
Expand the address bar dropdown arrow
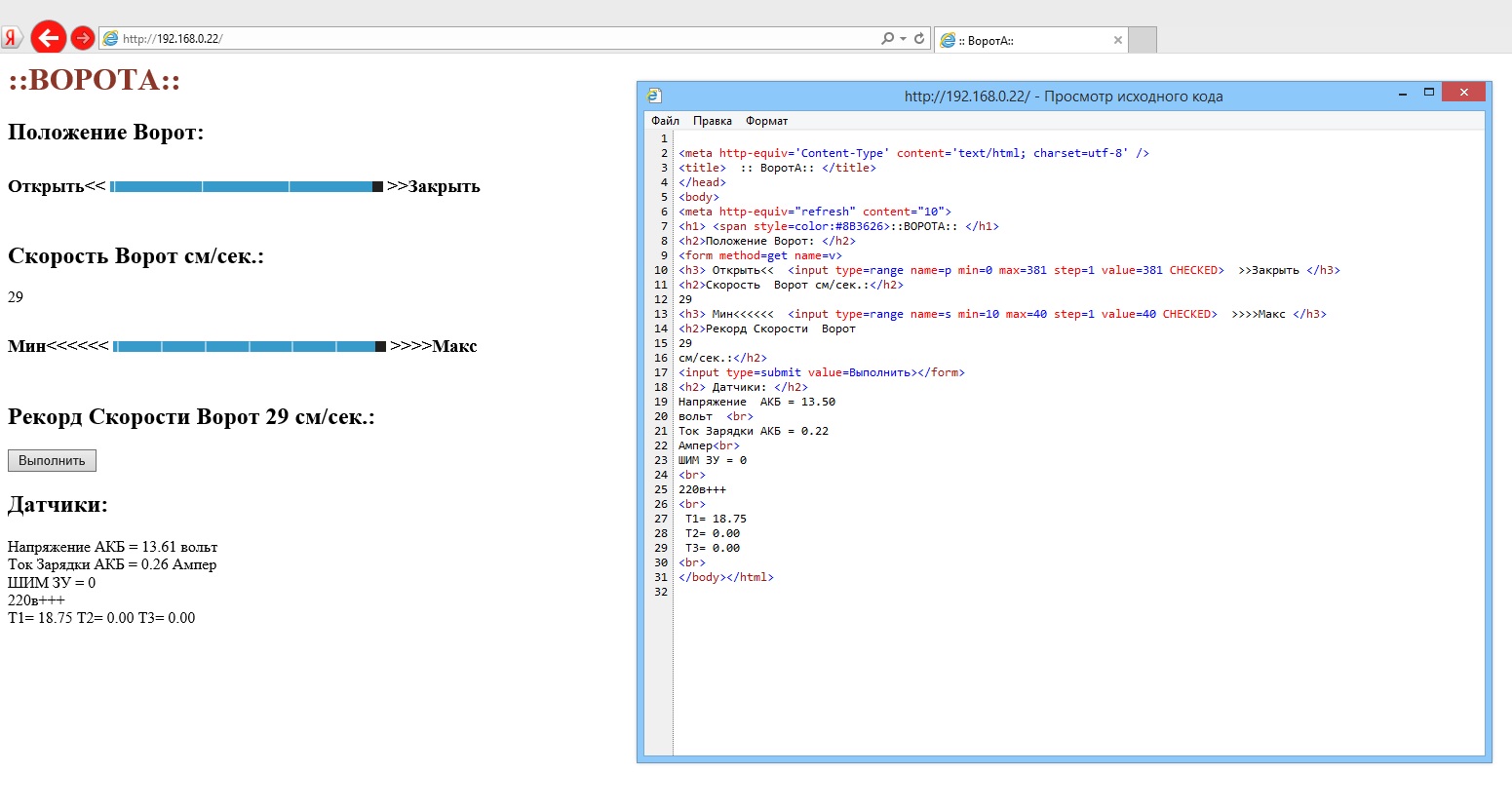pyautogui.click(x=904, y=38)
